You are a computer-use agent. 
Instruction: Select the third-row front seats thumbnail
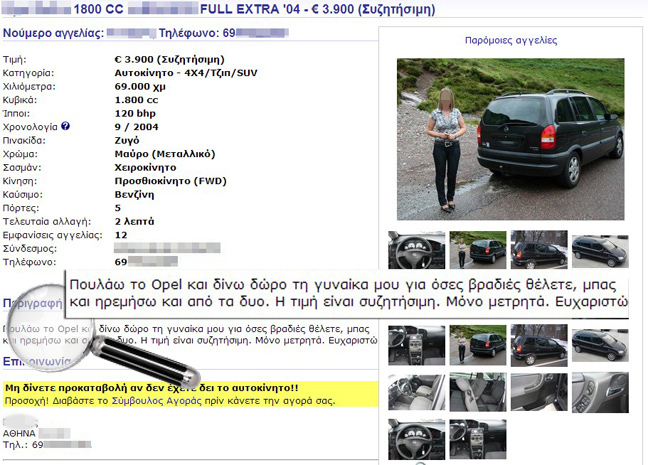coord(417,392)
